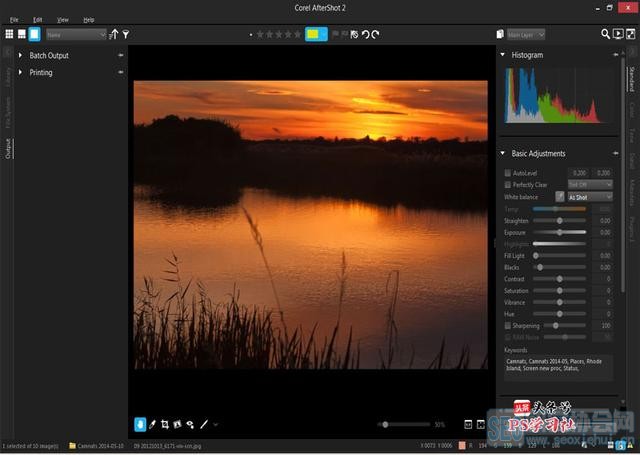This screenshot has height=455, width=640.
Task: Adjust the zoom level slider
Action: pos(403,424)
